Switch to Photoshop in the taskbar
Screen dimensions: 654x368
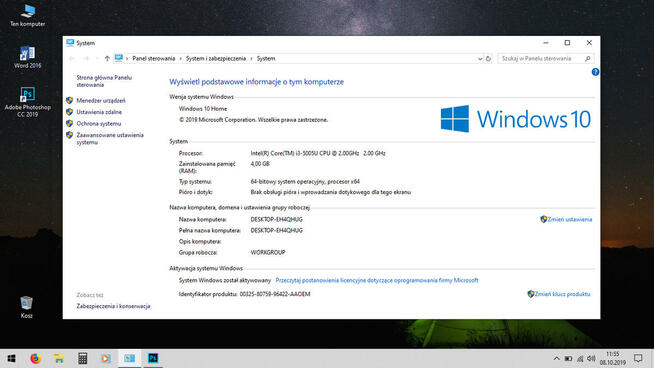[153, 358]
